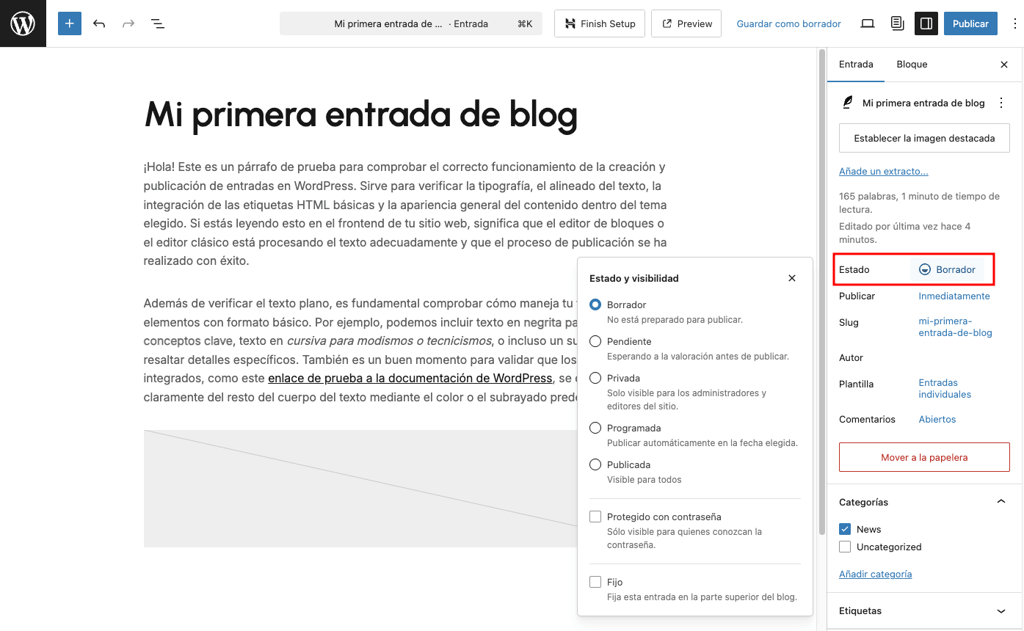Screen dimensions: 1024x631
Task: Toggle the settings sidebar icon
Action: [x=926, y=24]
